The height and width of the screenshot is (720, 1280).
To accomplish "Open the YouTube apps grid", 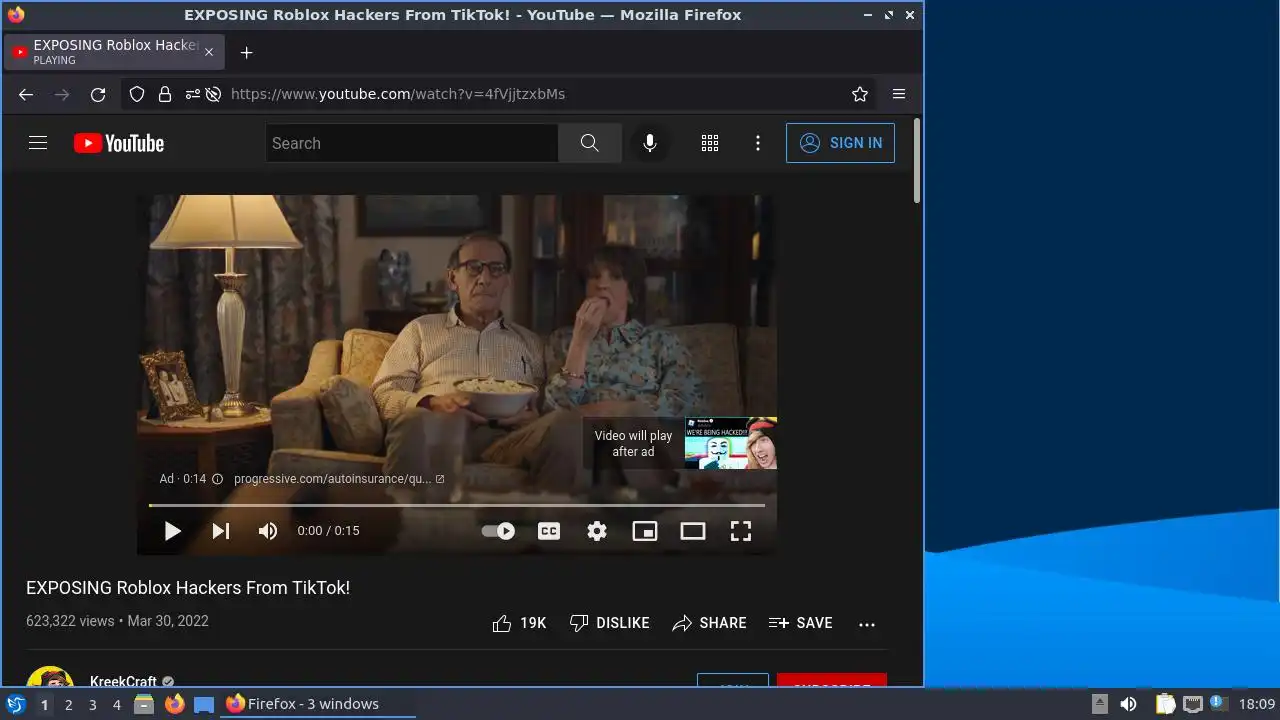I will pos(710,143).
